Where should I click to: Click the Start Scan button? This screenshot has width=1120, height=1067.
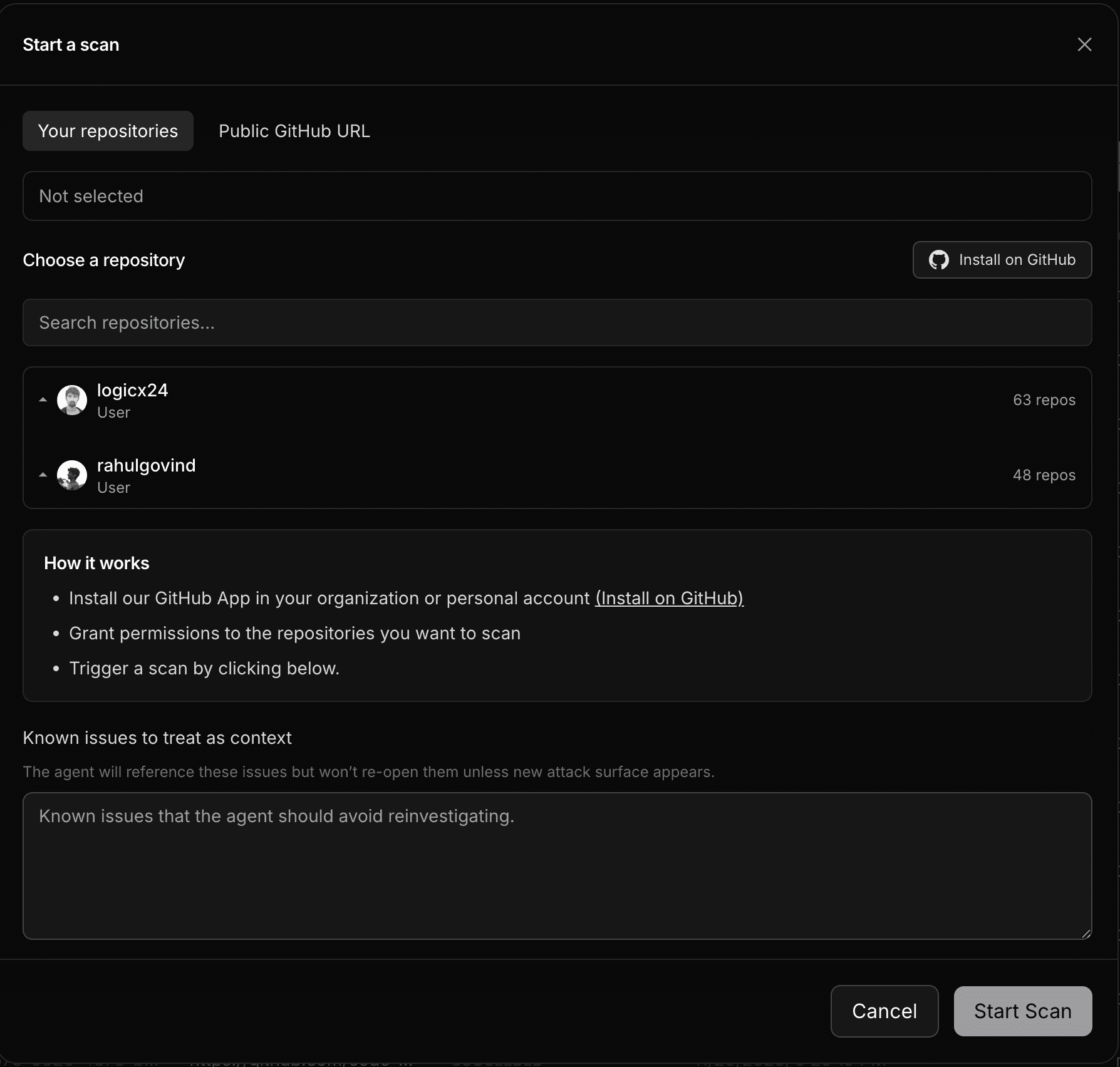tap(1022, 1011)
